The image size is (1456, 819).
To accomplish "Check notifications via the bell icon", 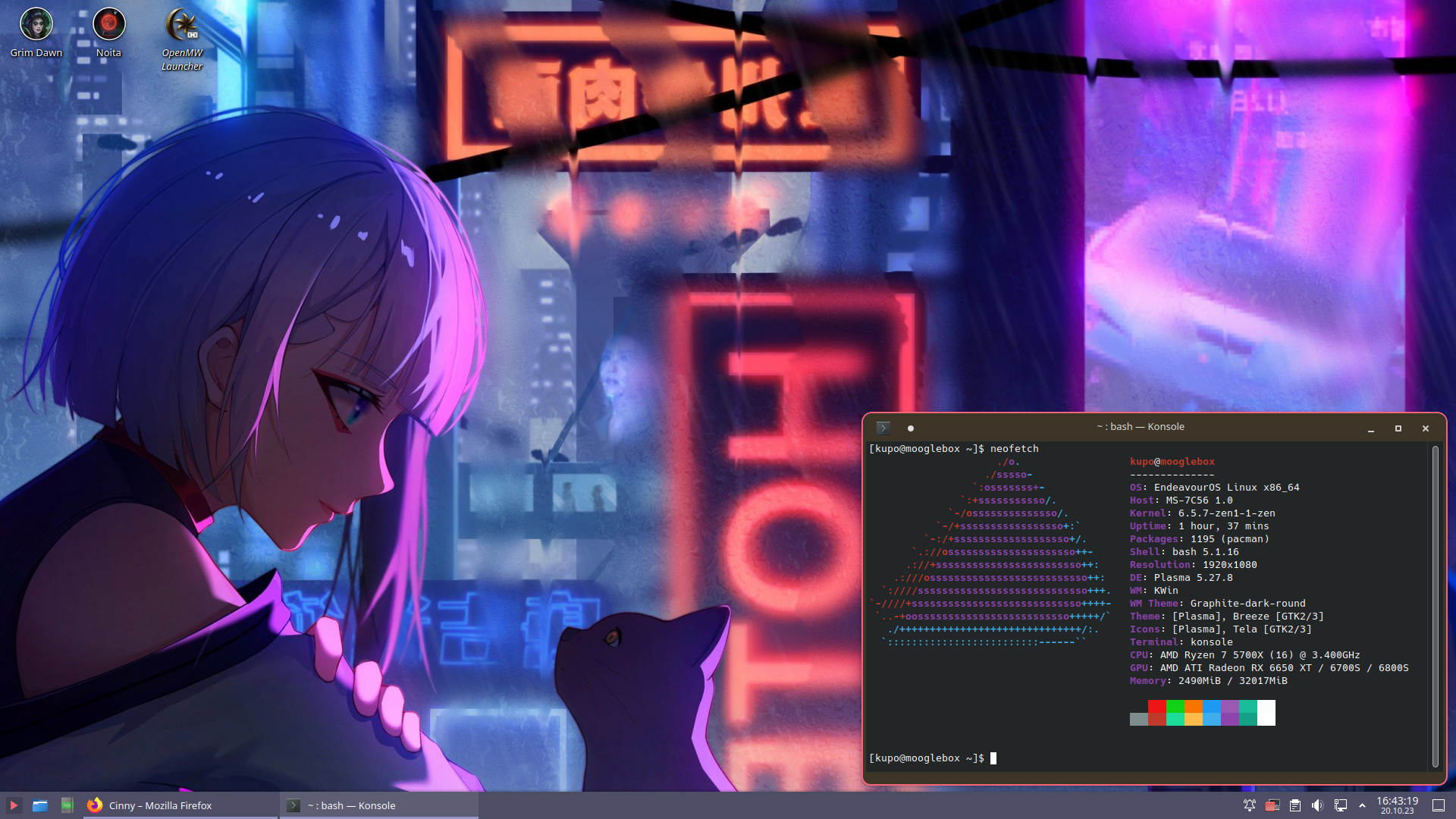I will pyautogui.click(x=1249, y=805).
